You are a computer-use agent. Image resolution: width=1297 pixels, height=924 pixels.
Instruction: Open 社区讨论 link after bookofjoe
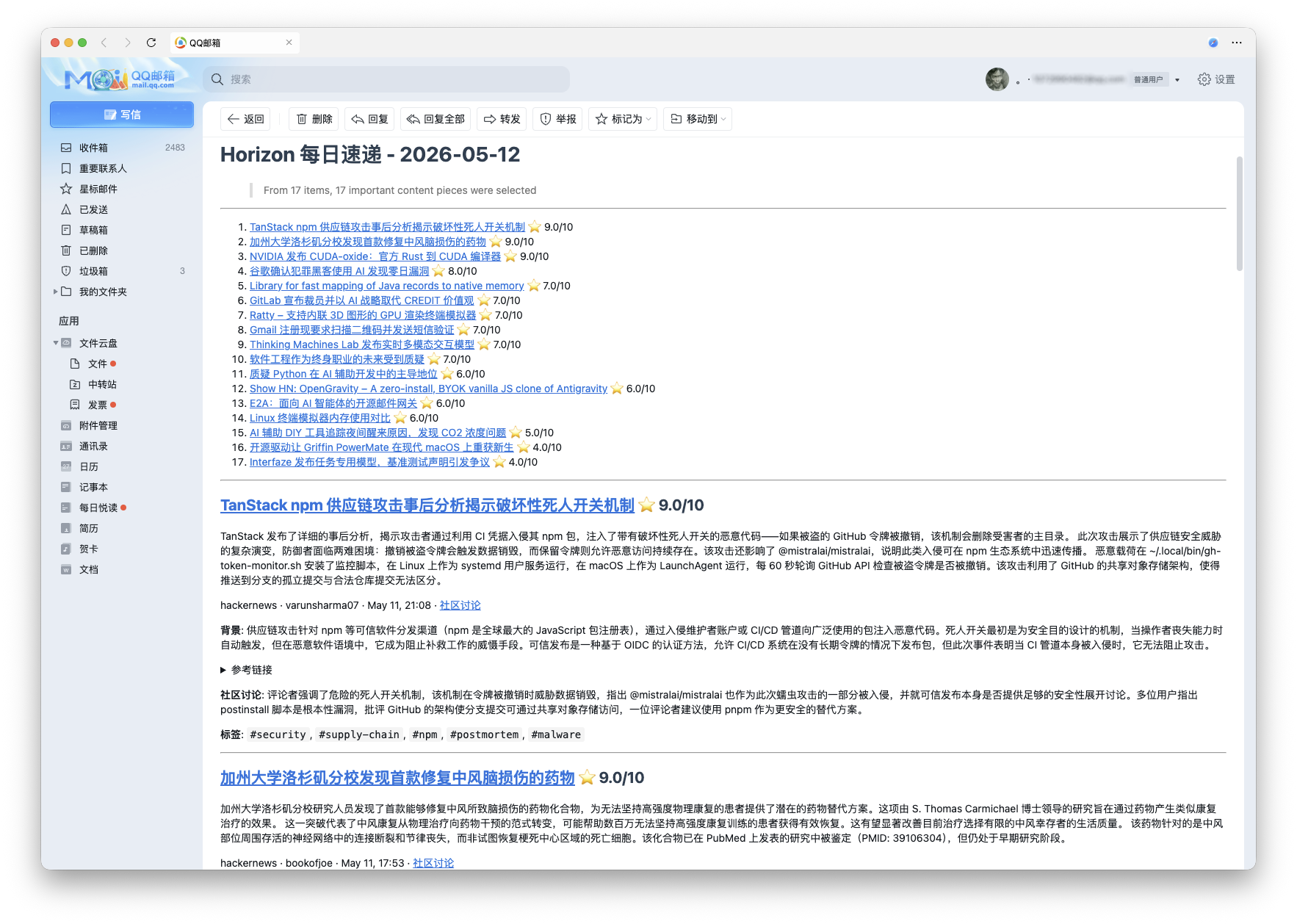pos(433,863)
